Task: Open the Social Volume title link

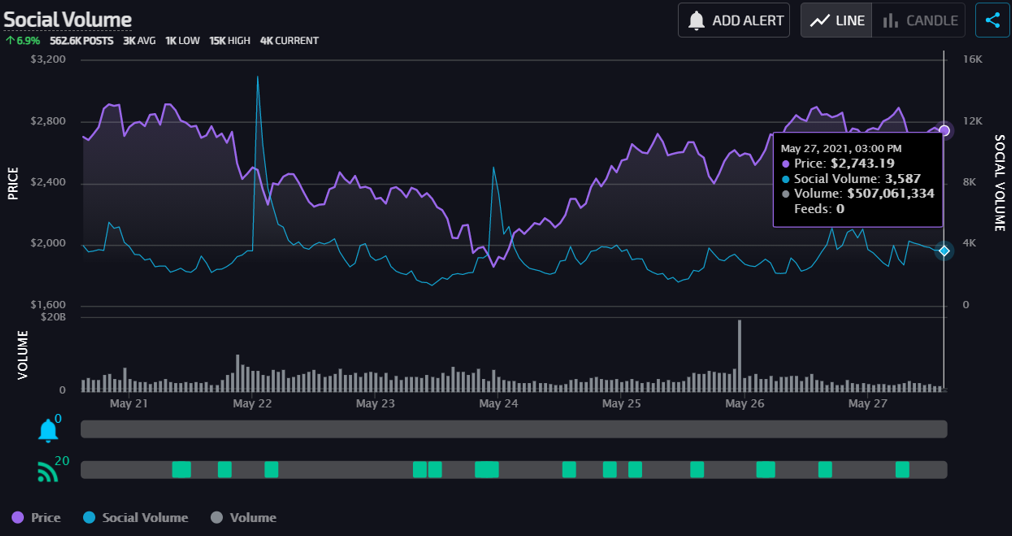Action: 68,19
